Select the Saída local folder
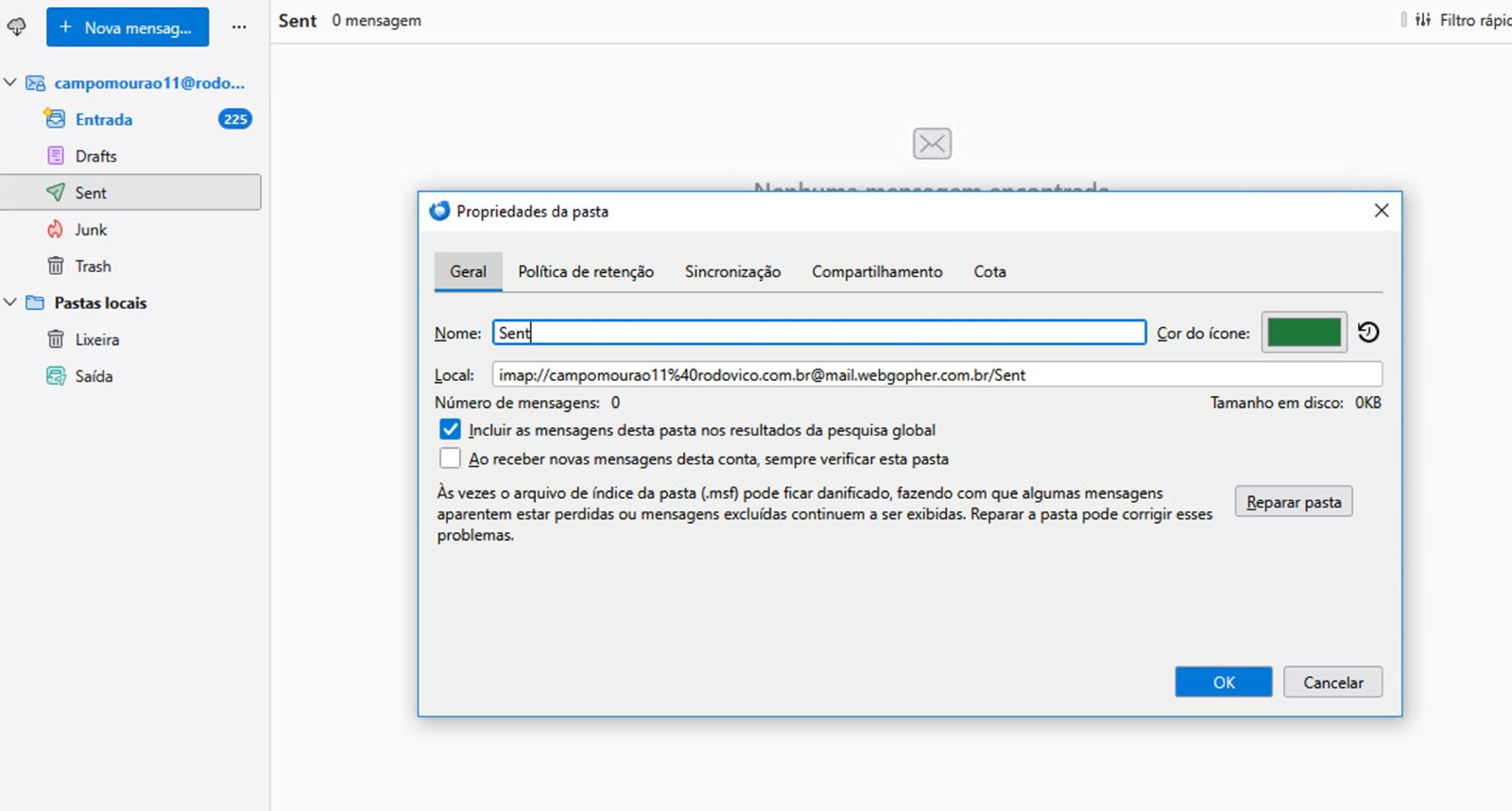Image resolution: width=1512 pixels, height=811 pixels. [x=130, y=376]
